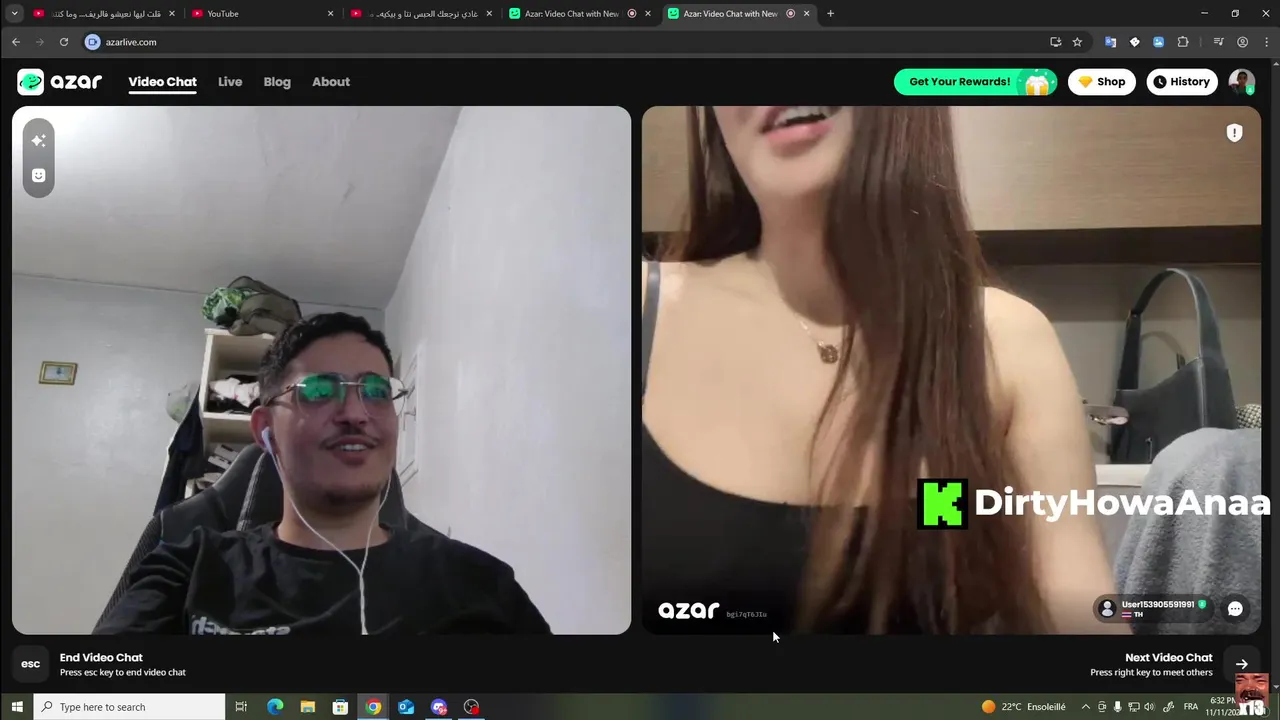This screenshot has height=720, width=1280.
Task: Open the Chrome three-dot menu
Action: 1266,42
